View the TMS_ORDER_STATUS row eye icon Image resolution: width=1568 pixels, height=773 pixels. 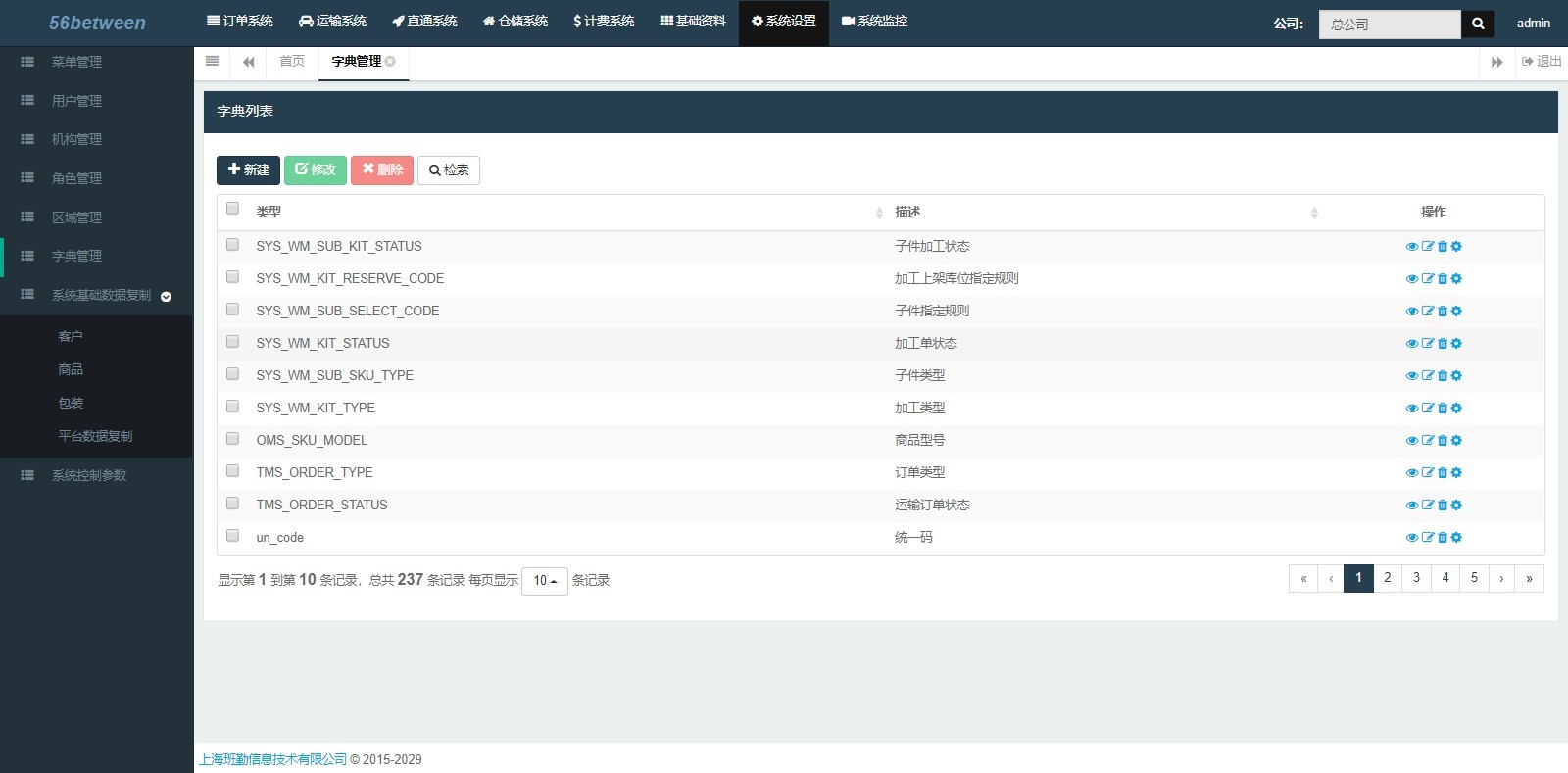tap(1412, 506)
